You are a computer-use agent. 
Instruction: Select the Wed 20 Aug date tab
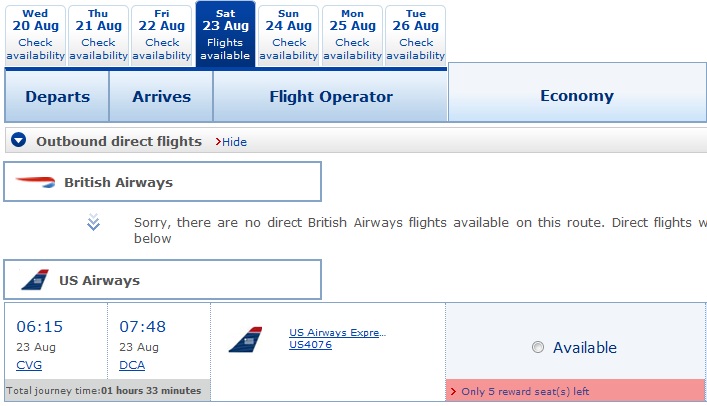pyautogui.click(x=35, y=35)
